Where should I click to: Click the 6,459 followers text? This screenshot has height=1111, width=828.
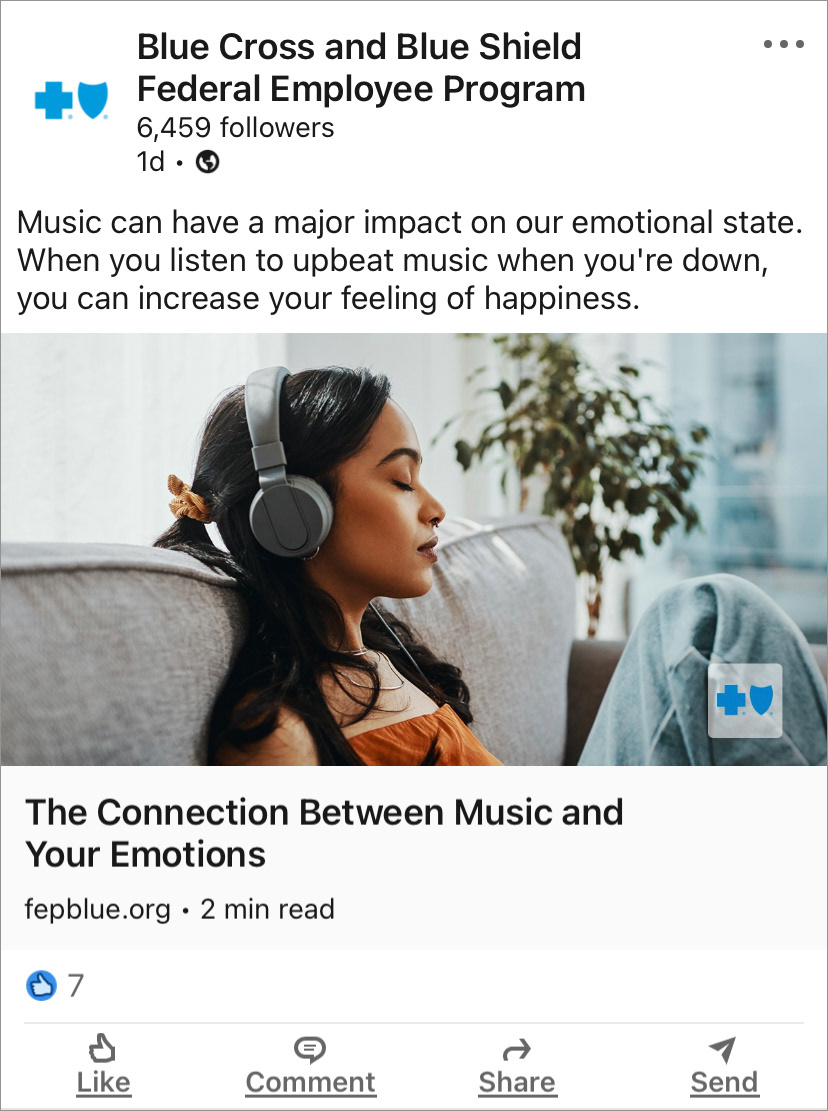235,128
